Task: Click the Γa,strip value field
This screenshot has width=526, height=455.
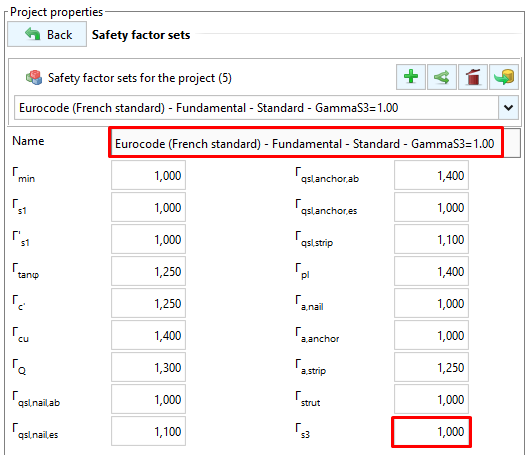Action: pos(431,367)
